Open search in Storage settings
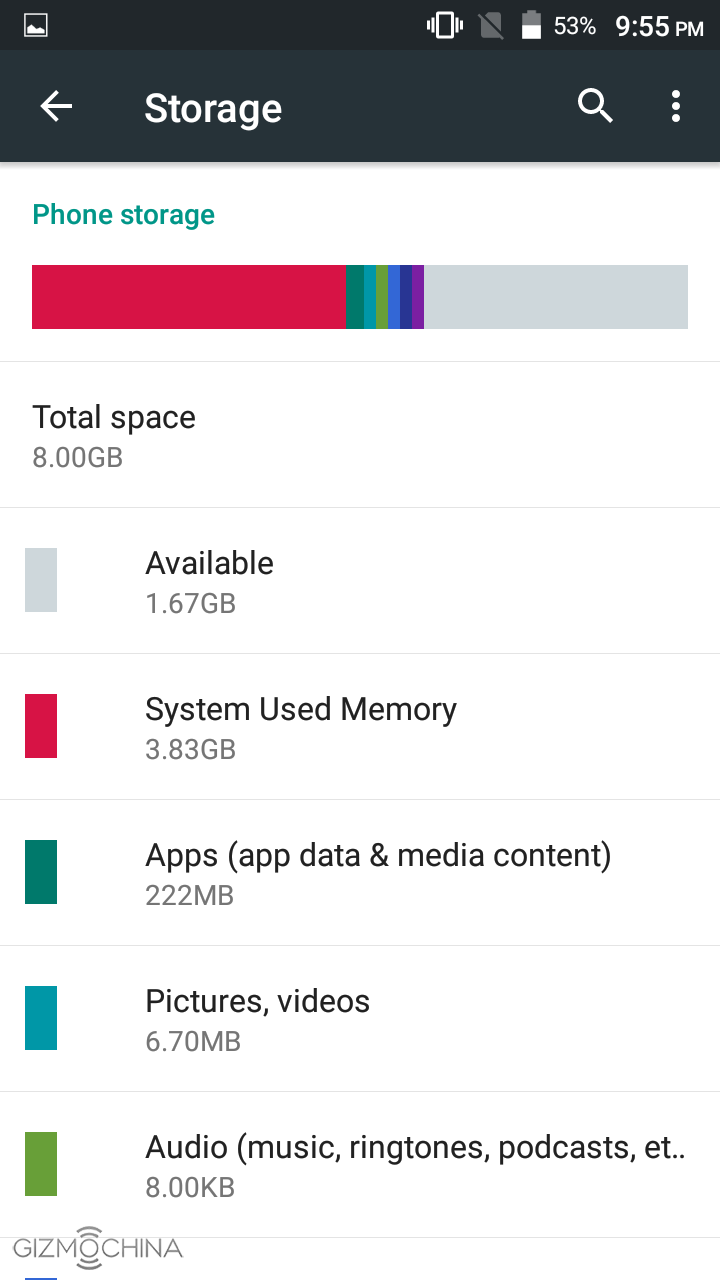 coord(595,106)
